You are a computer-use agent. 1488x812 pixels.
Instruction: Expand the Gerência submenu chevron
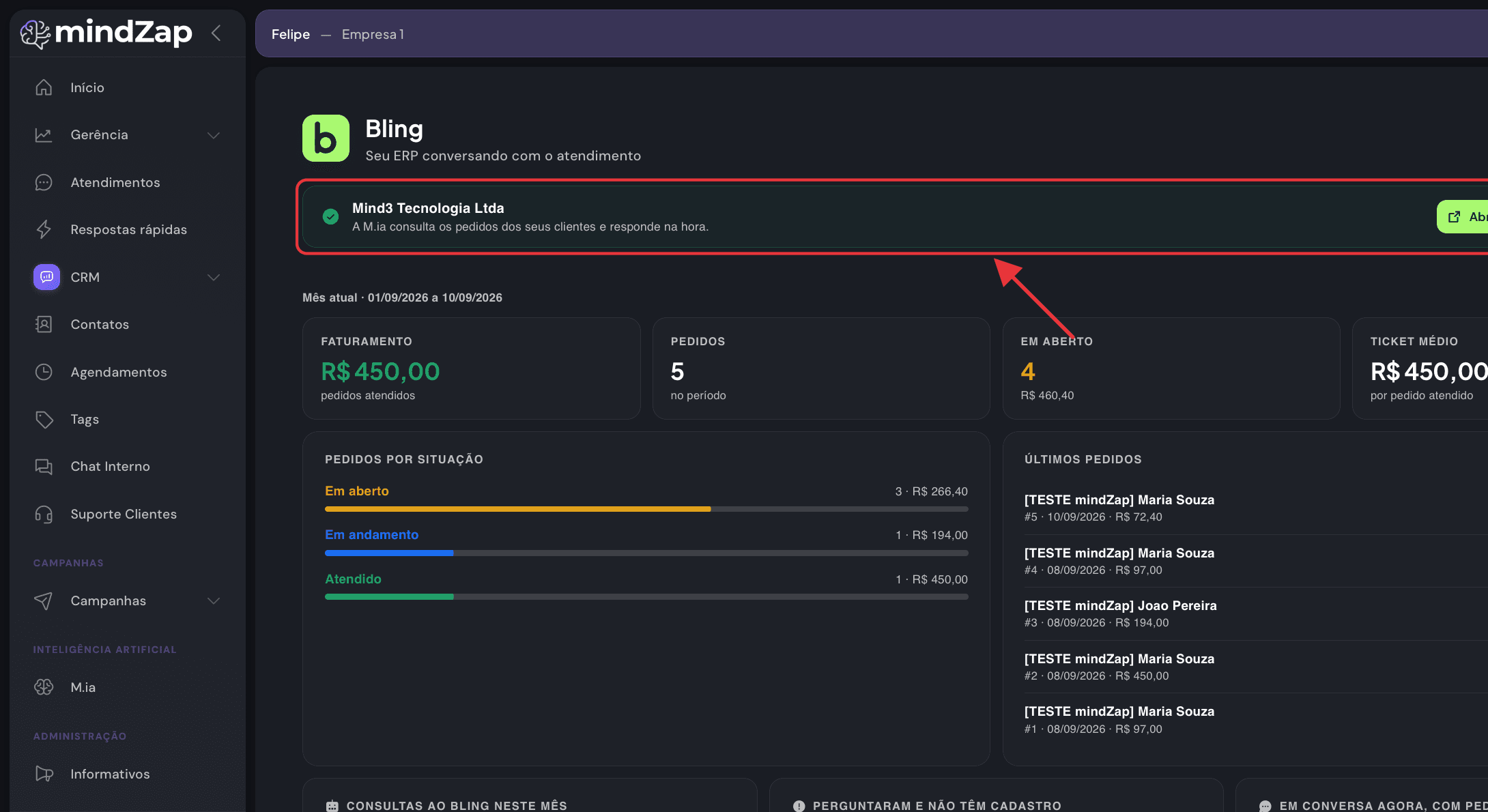pyautogui.click(x=214, y=135)
